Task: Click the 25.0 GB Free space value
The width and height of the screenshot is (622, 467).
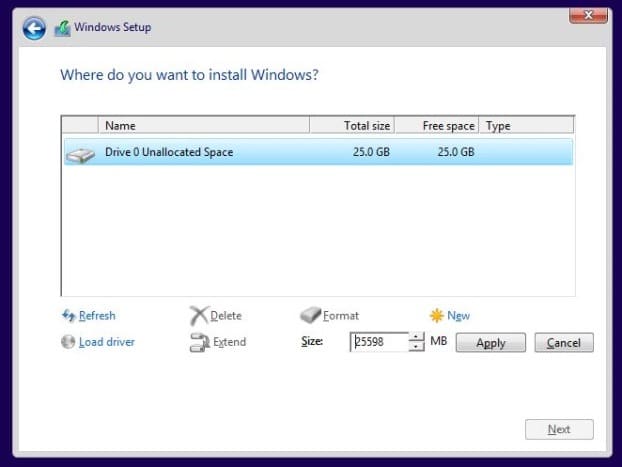Action: [x=456, y=152]
